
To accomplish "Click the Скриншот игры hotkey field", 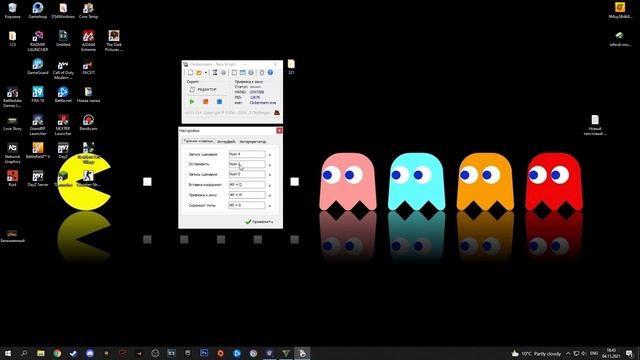I will 247,205.
